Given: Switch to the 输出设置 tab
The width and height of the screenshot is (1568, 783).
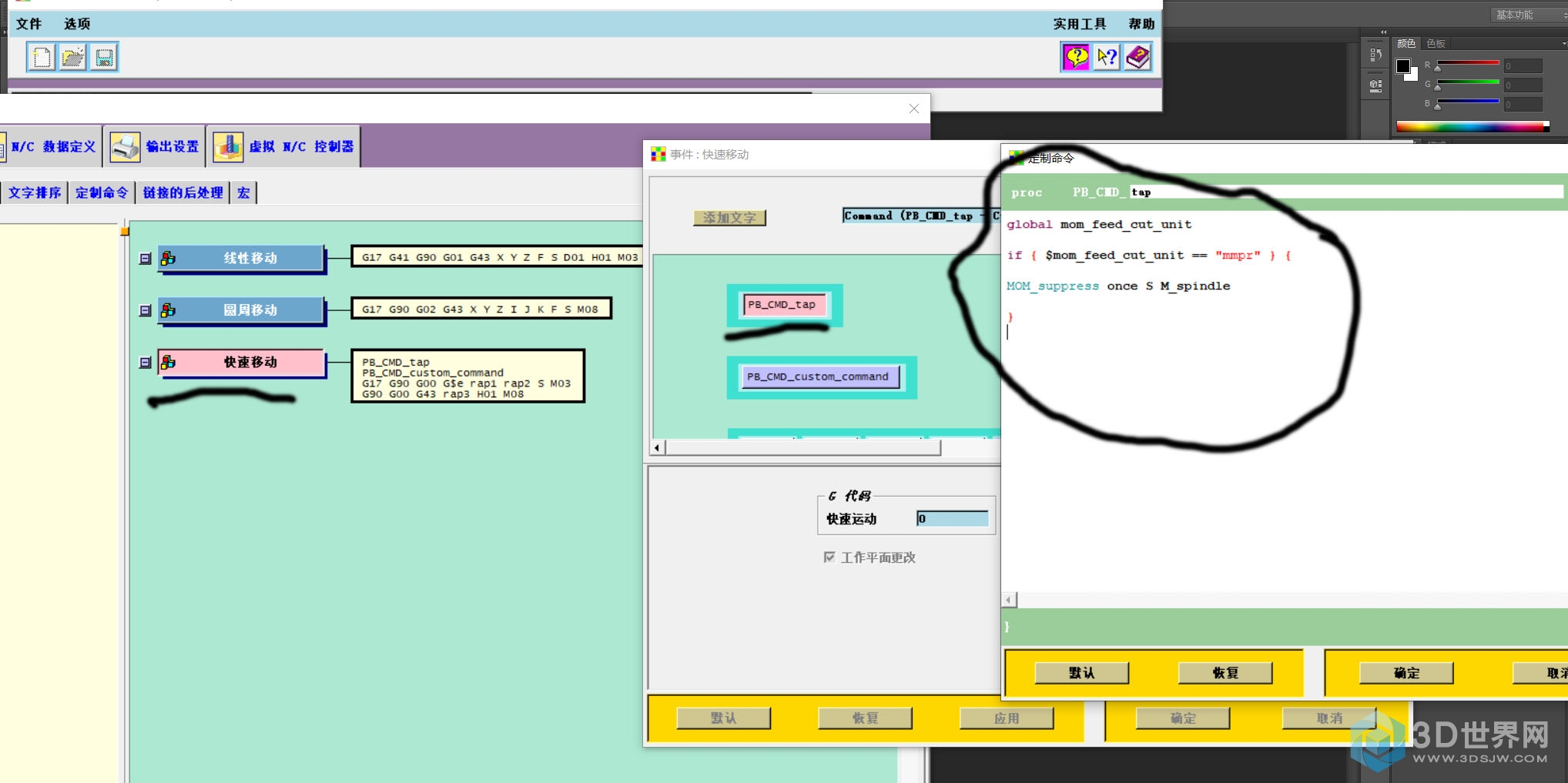Looking at the screenshot, I should (x=155, y=146).
